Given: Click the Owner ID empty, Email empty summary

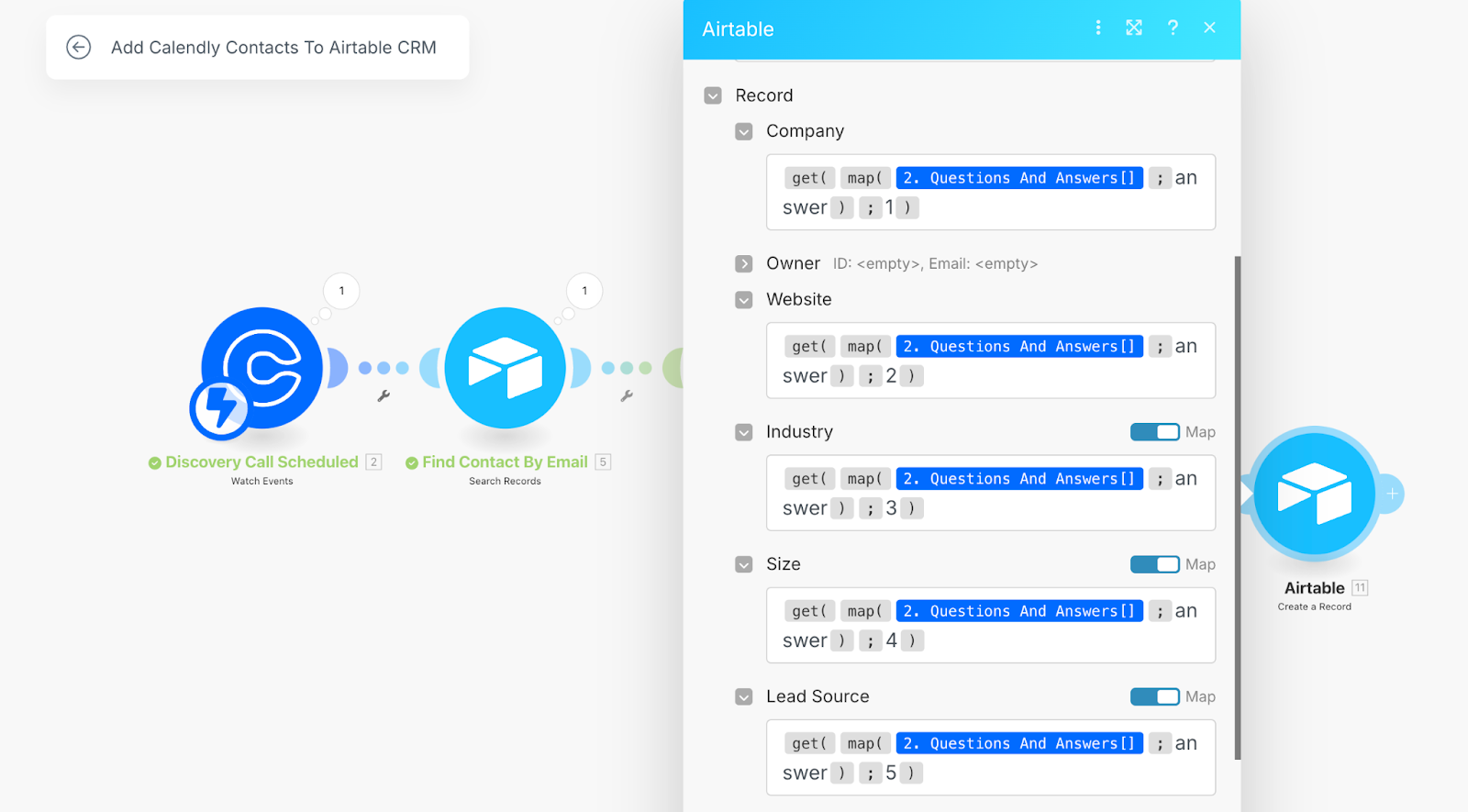Looking at the screenshot, I should pos(935,264).
